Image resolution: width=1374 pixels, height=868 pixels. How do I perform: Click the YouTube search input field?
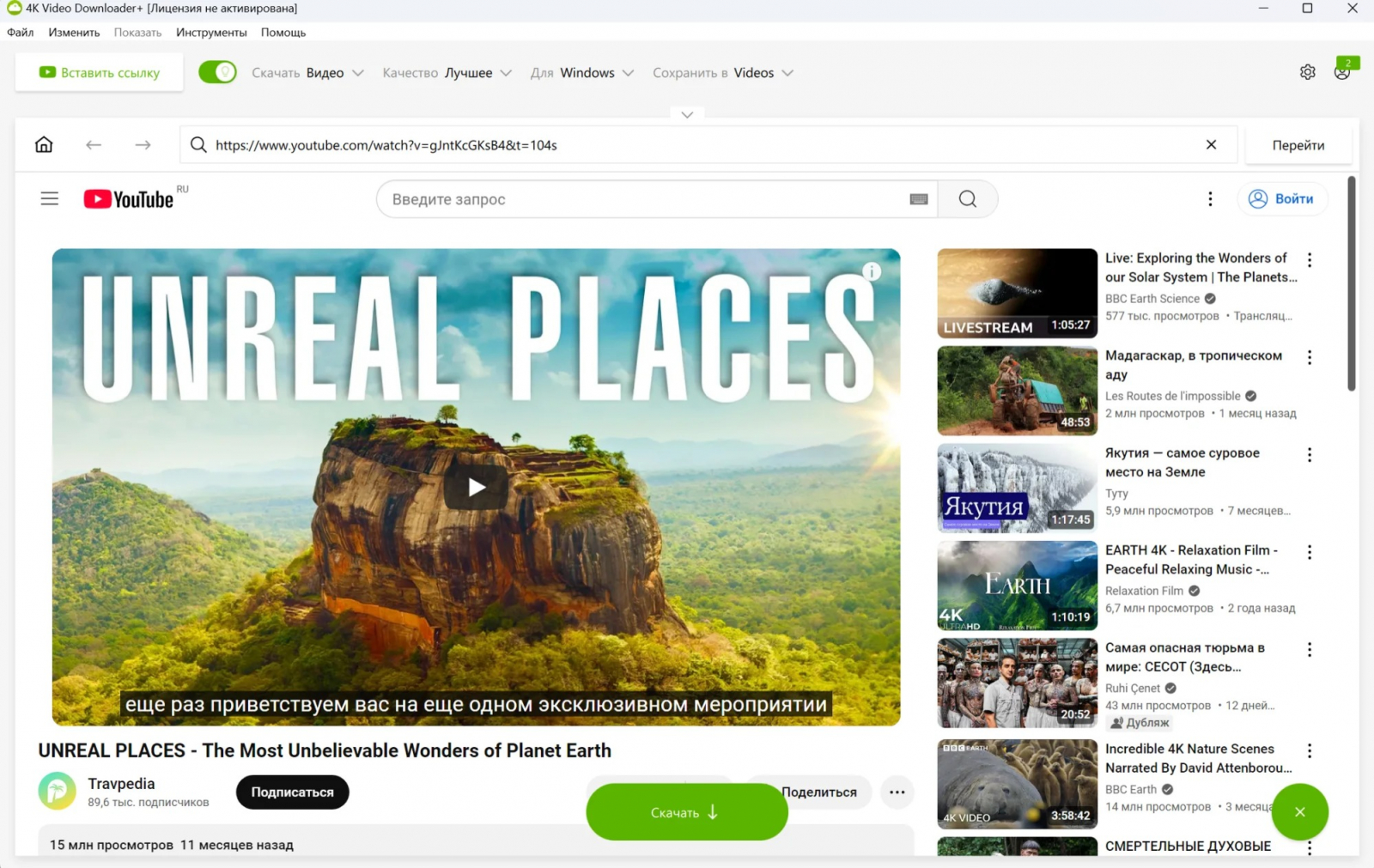657,199
